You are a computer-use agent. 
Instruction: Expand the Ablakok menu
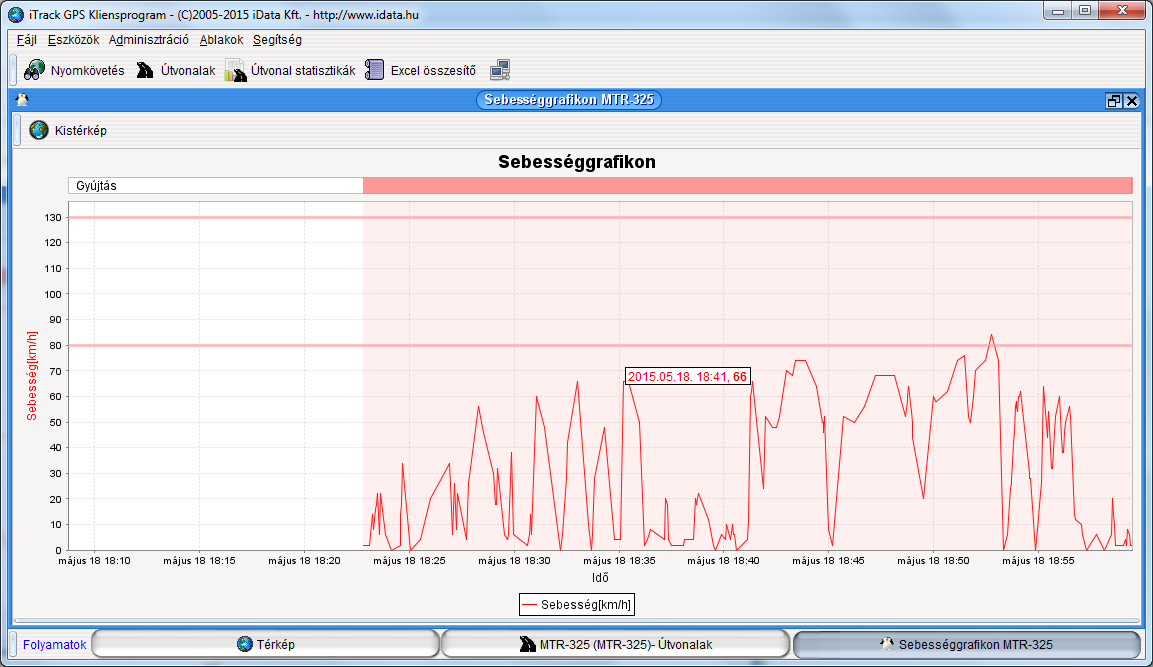[221, 40]
